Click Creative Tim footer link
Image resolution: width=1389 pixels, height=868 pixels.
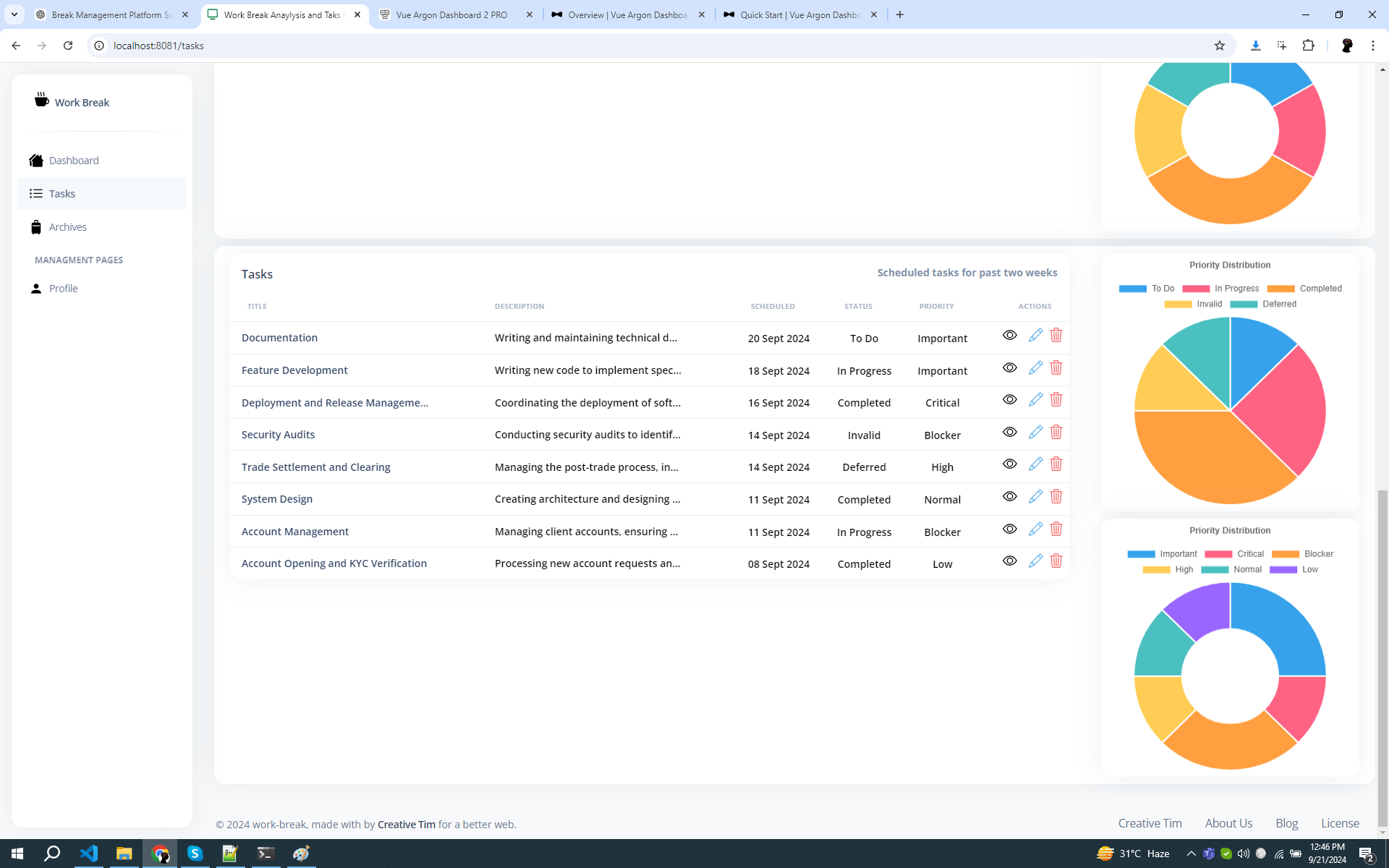coord(1150,823)
